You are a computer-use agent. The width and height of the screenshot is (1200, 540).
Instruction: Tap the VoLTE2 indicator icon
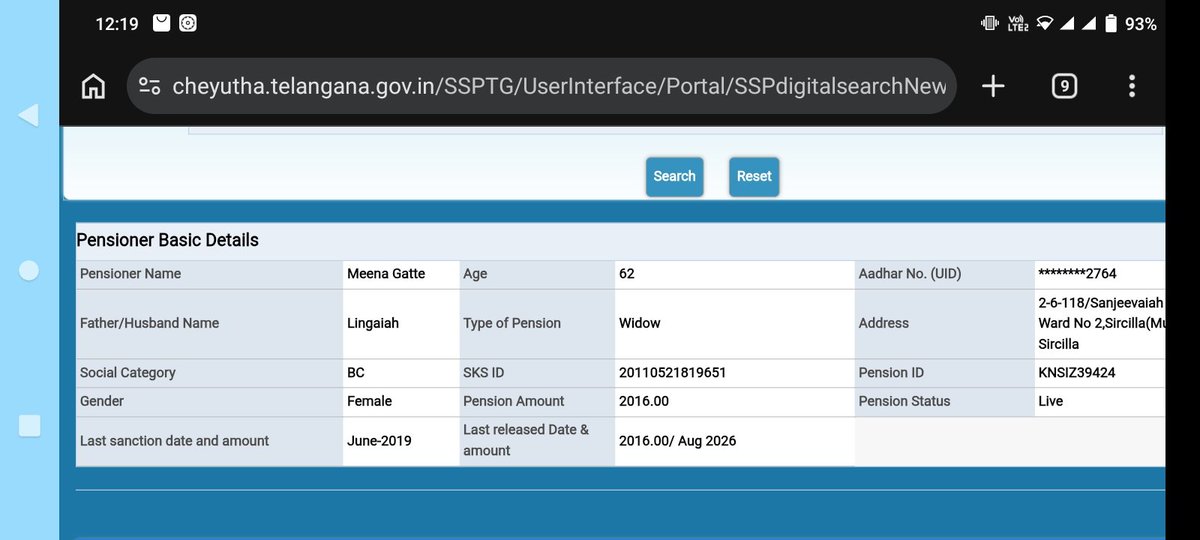tap(1017, 24)
